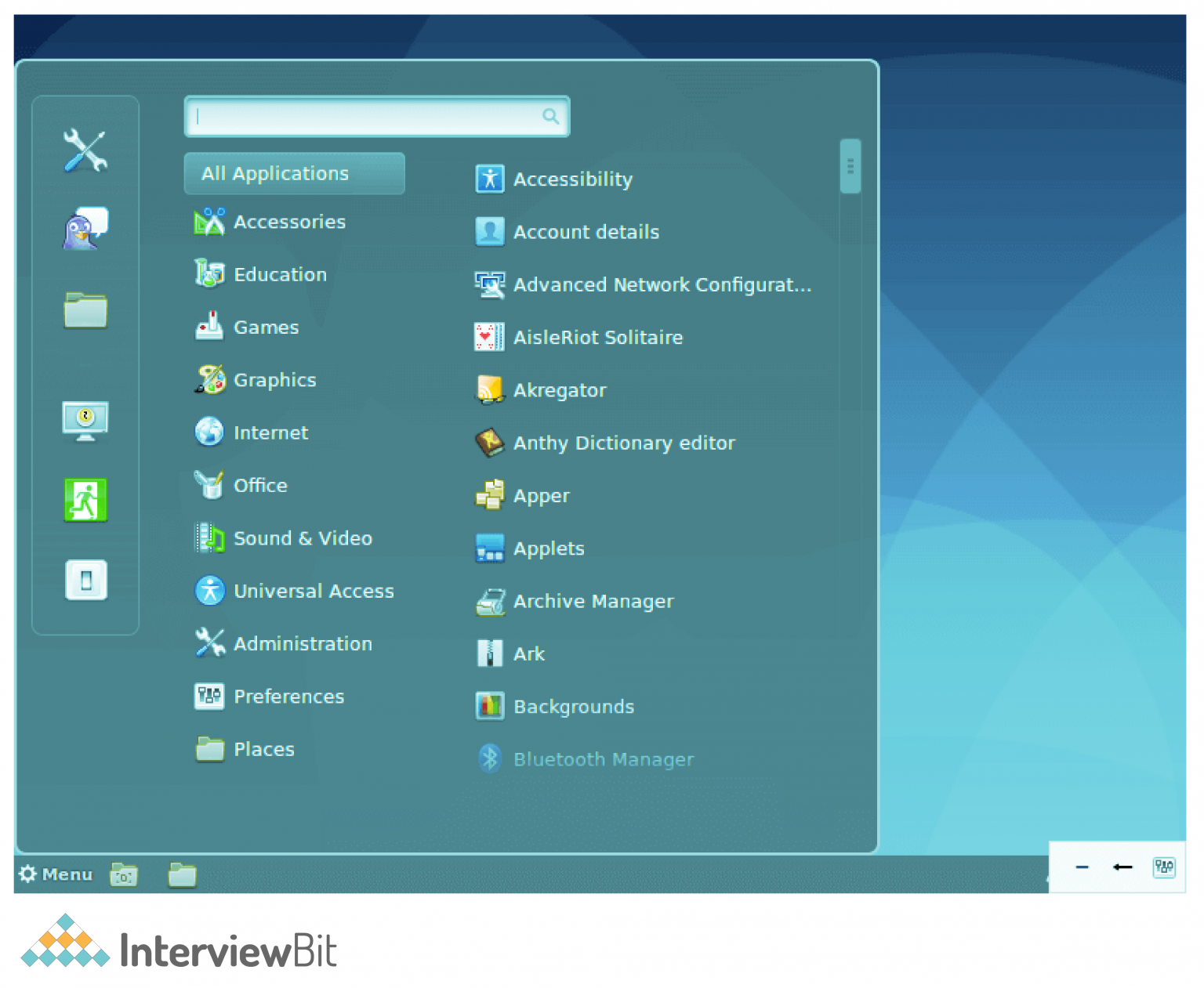Open Akregator feed reader
Viewport: 1204px width, 988px height.
tap(560, 389)
